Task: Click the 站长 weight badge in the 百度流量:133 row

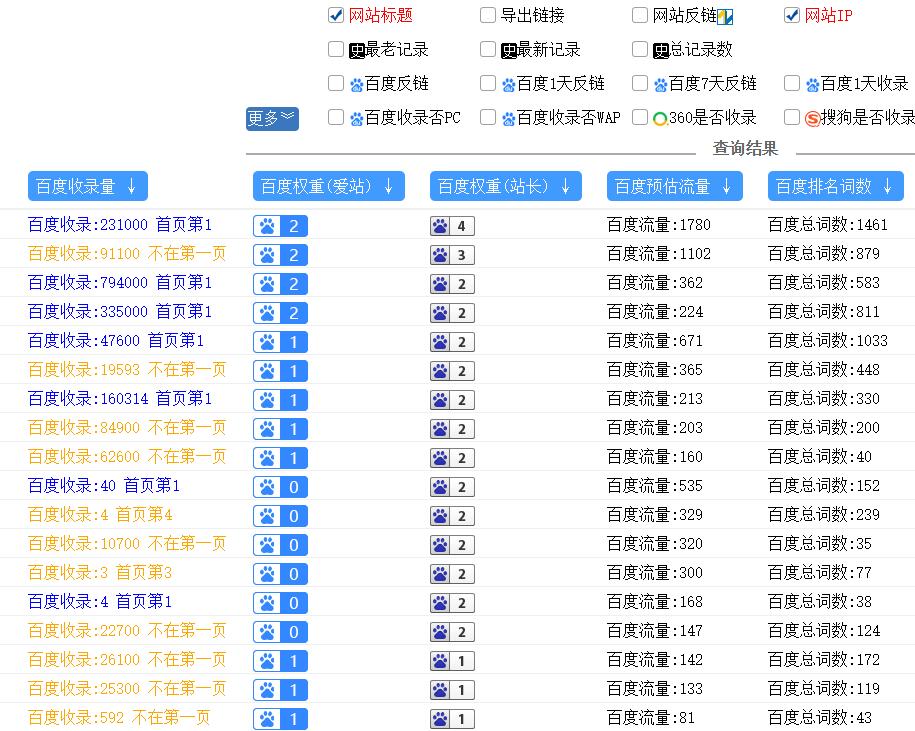Action: (452, 690)
